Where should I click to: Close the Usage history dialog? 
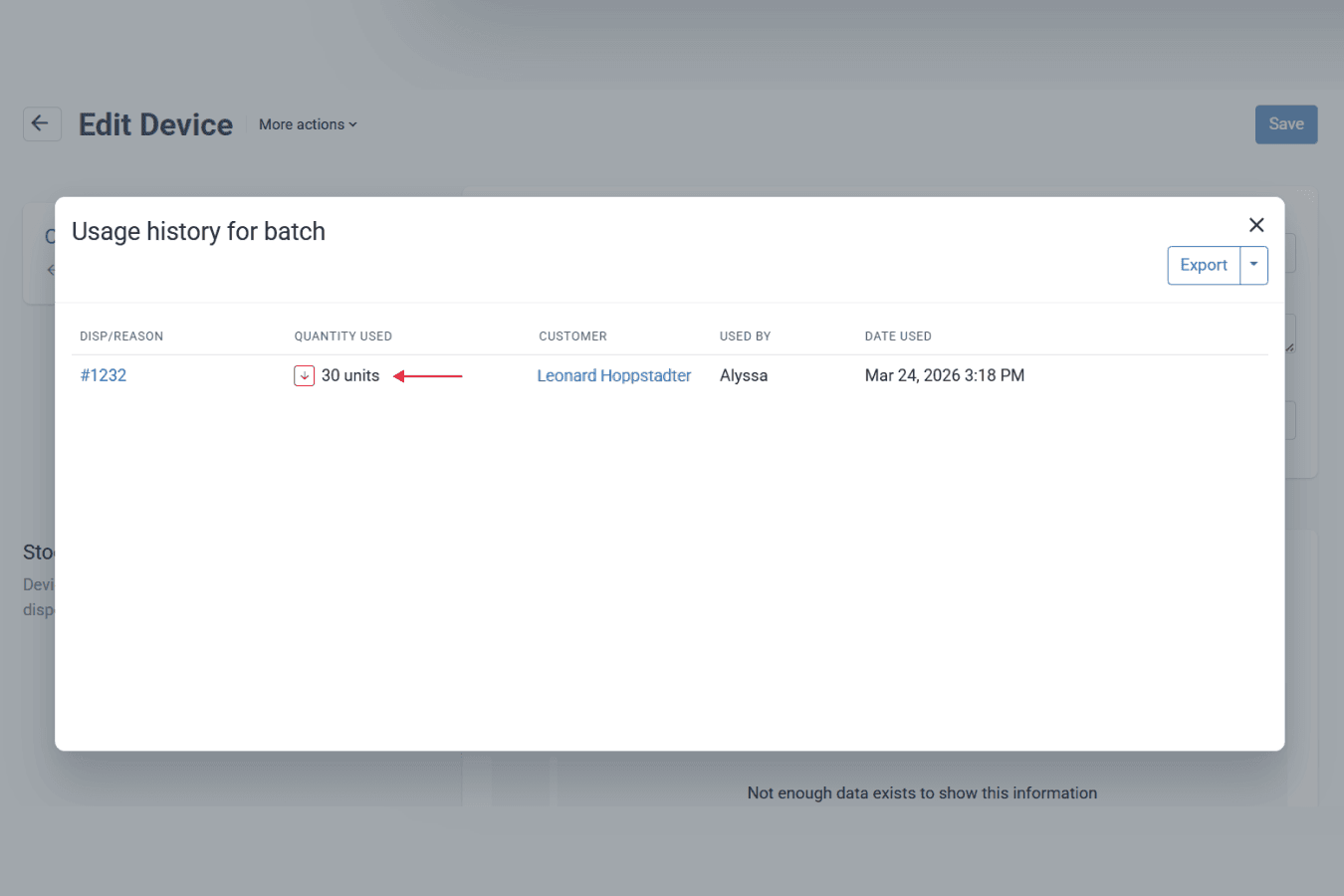coord(1256,225)
